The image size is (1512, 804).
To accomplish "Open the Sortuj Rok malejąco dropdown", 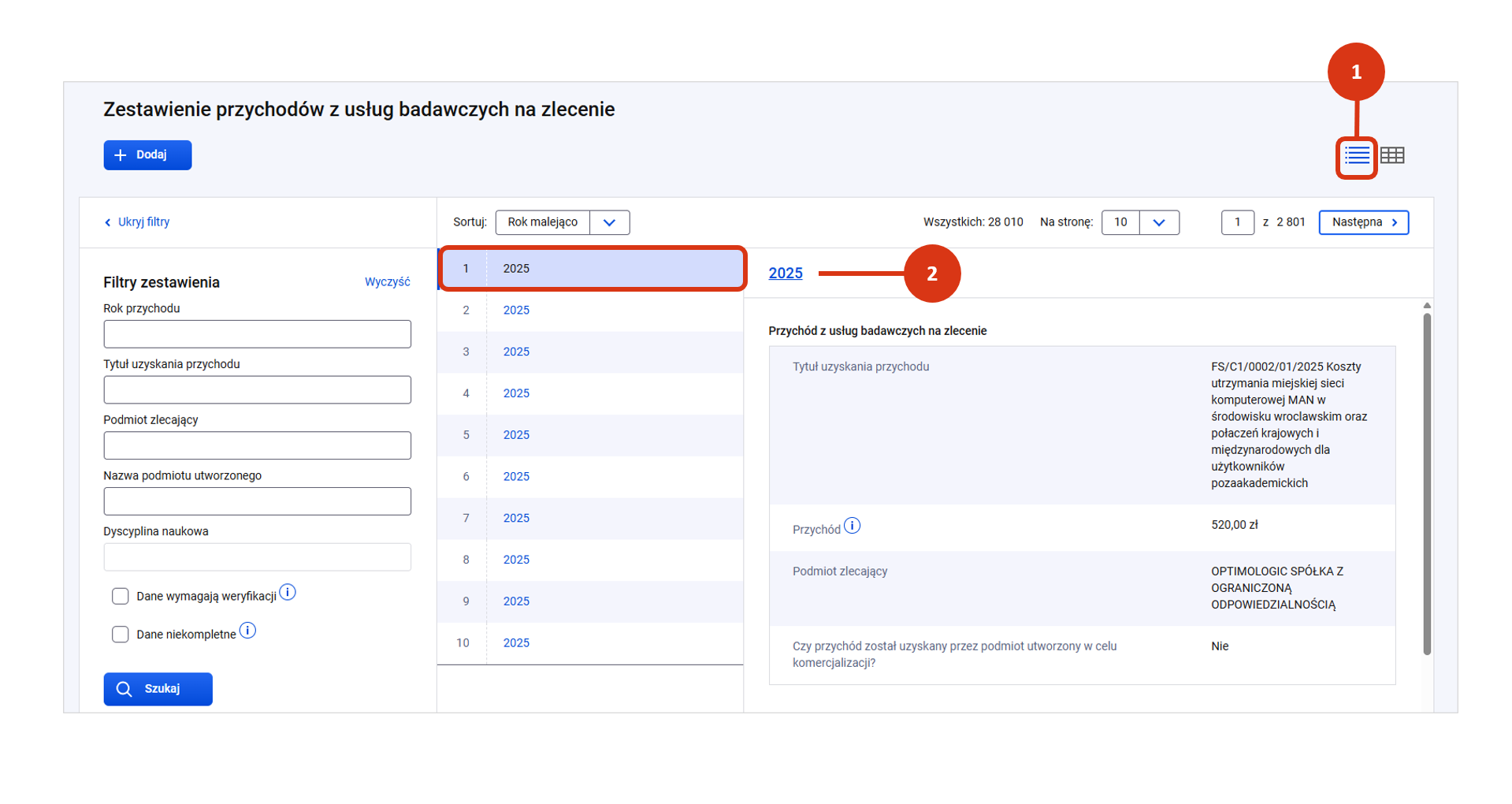I will coord(562,222).
